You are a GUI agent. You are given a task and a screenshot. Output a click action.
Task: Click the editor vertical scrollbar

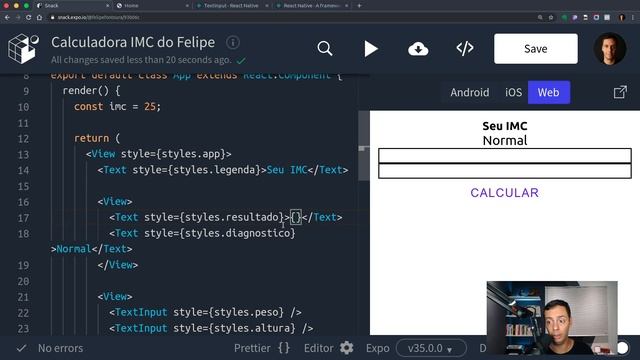click(364, 145)
